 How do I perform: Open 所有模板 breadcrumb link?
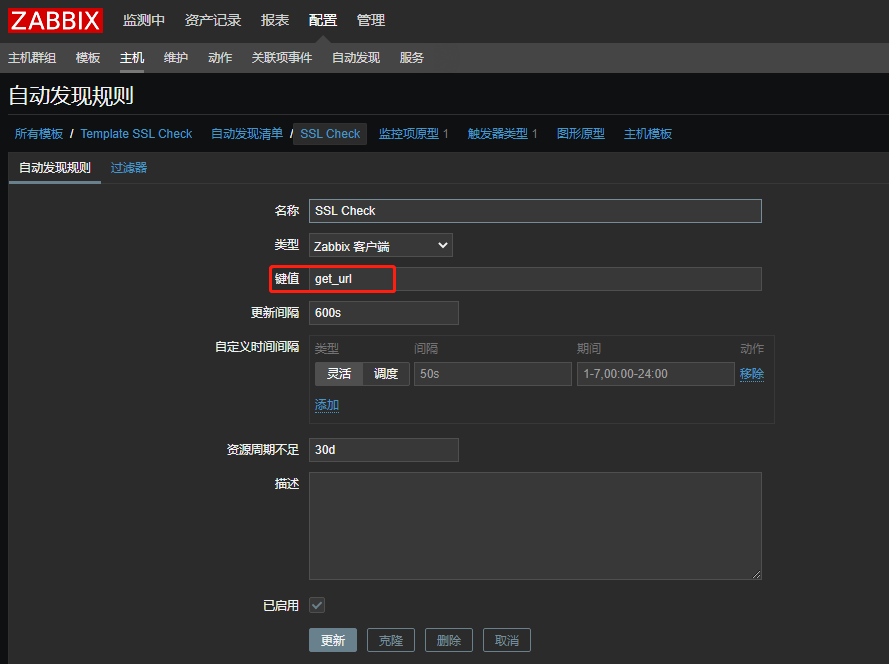[39, 134]
